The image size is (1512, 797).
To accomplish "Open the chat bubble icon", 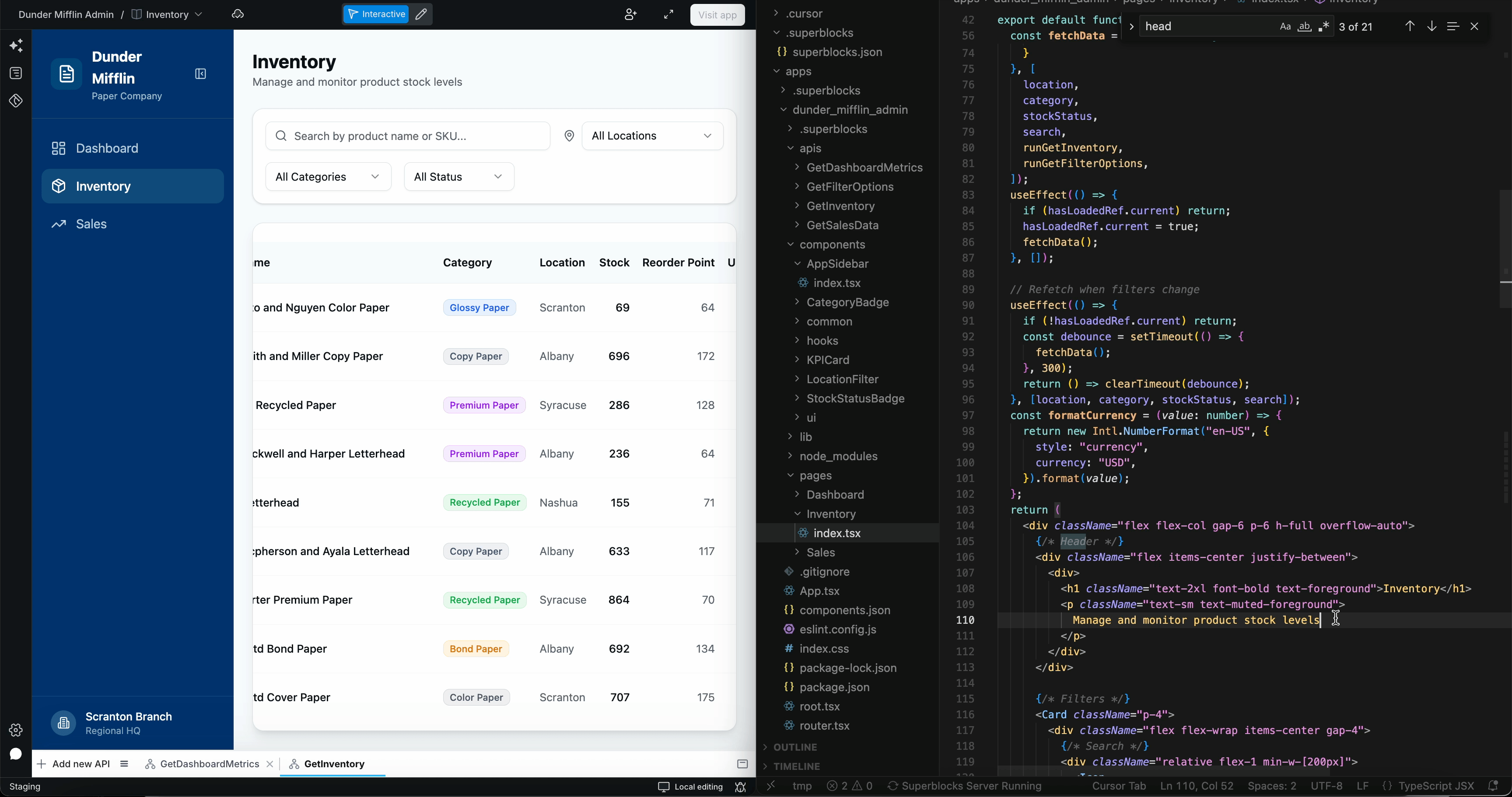I will pyautogui.click(x=16, y=754).
